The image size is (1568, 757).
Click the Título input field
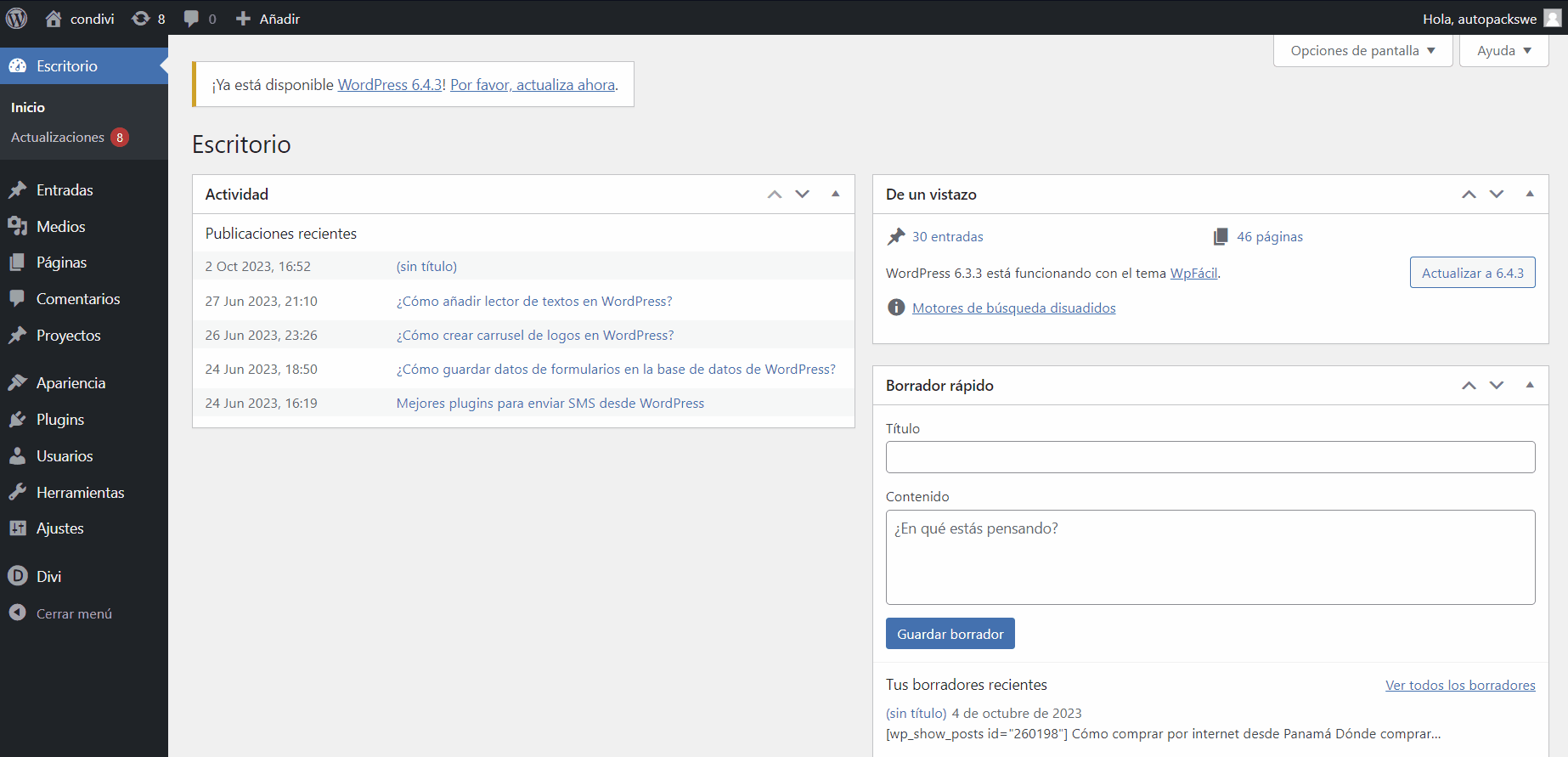[x=1210, y=457]
